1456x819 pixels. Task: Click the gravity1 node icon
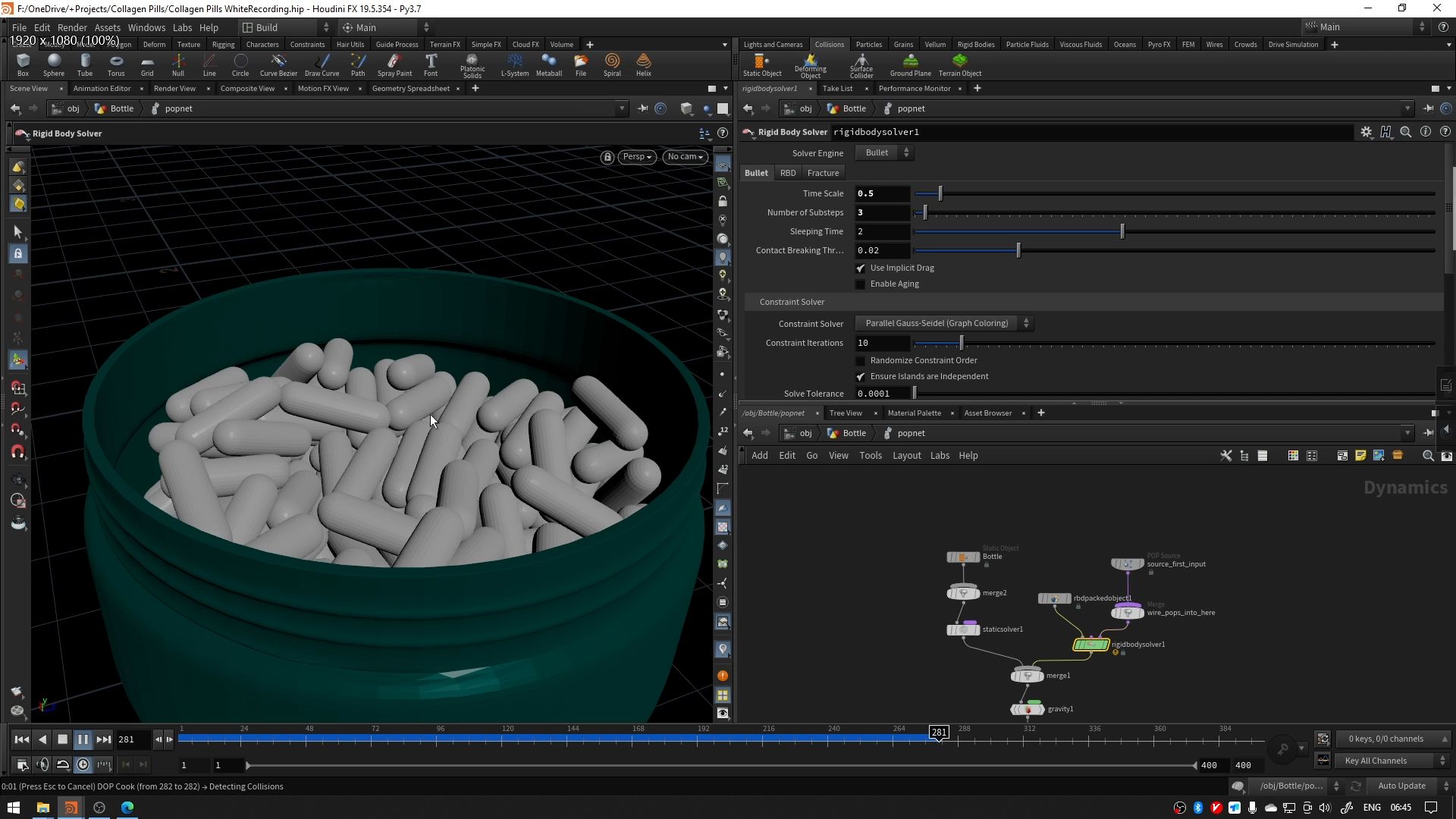pyautogui.click(x=1028, y=709)
